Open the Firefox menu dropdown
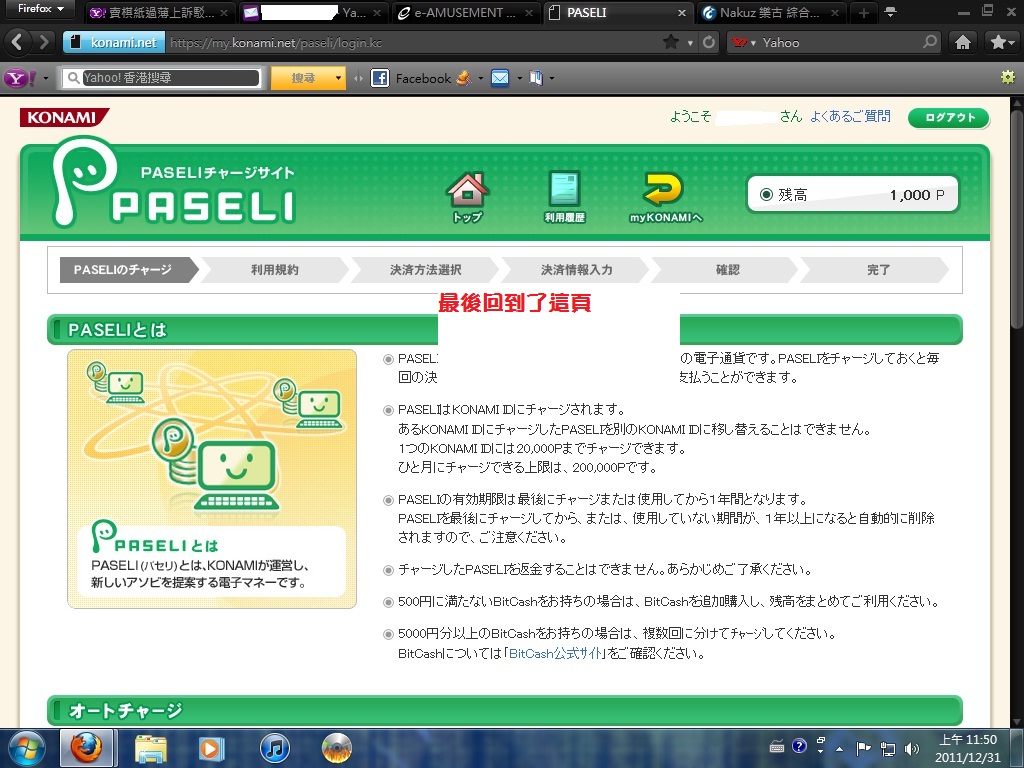This screenshot has width=1024, height=768. pyautogui.click(x=40, y=10)
